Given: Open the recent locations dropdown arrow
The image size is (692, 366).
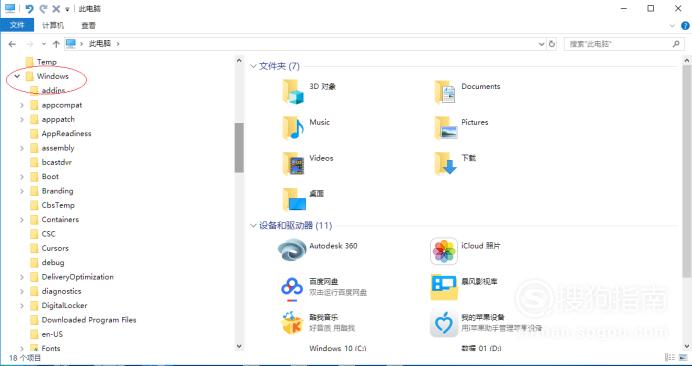Looking at the screenshot, I should (x=43, y=44).
